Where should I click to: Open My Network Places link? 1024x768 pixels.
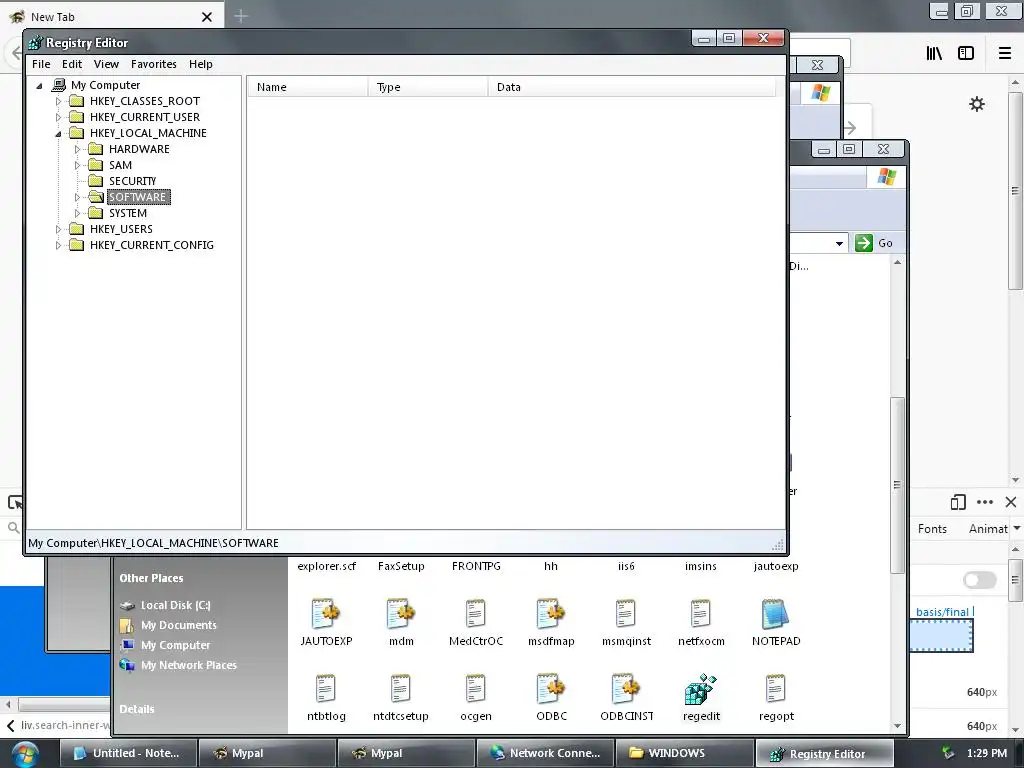click(189, 665)
